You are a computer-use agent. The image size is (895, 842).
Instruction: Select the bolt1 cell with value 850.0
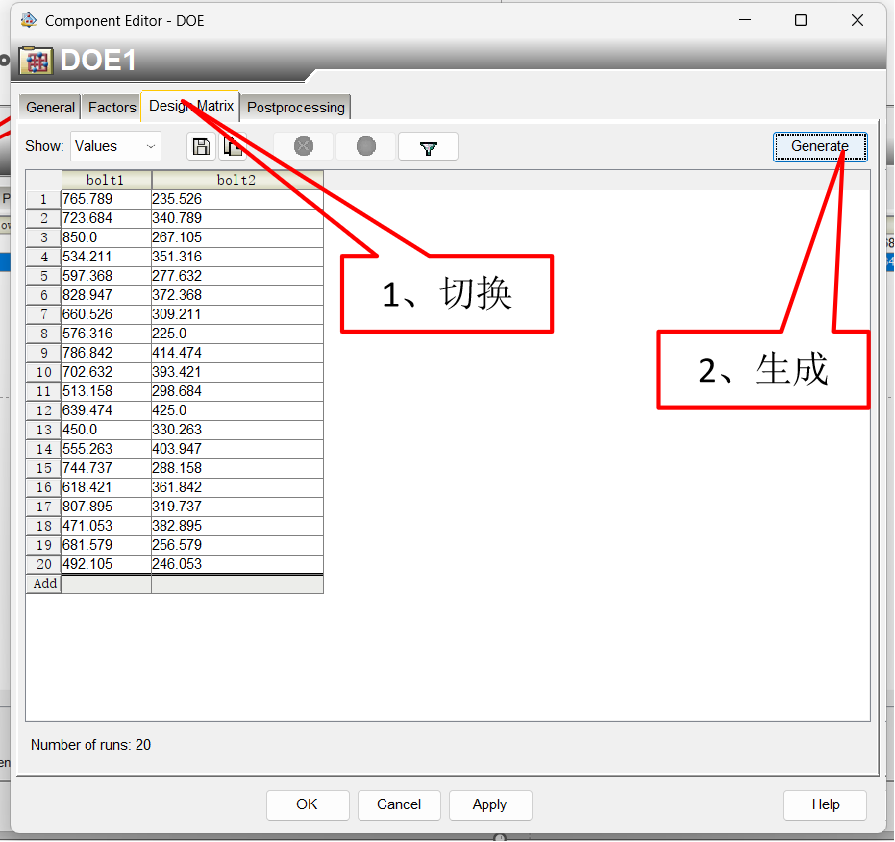tap(106, 237)
